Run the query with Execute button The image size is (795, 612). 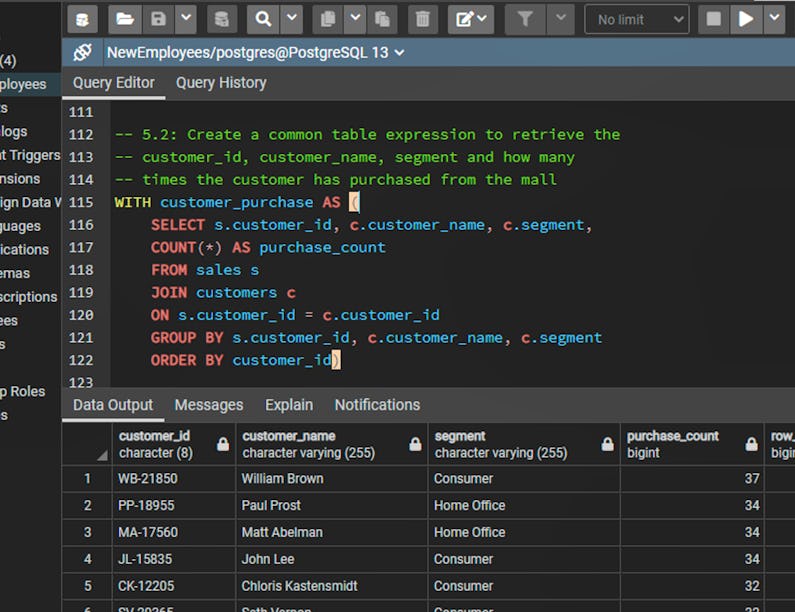(x=745, y=19)
